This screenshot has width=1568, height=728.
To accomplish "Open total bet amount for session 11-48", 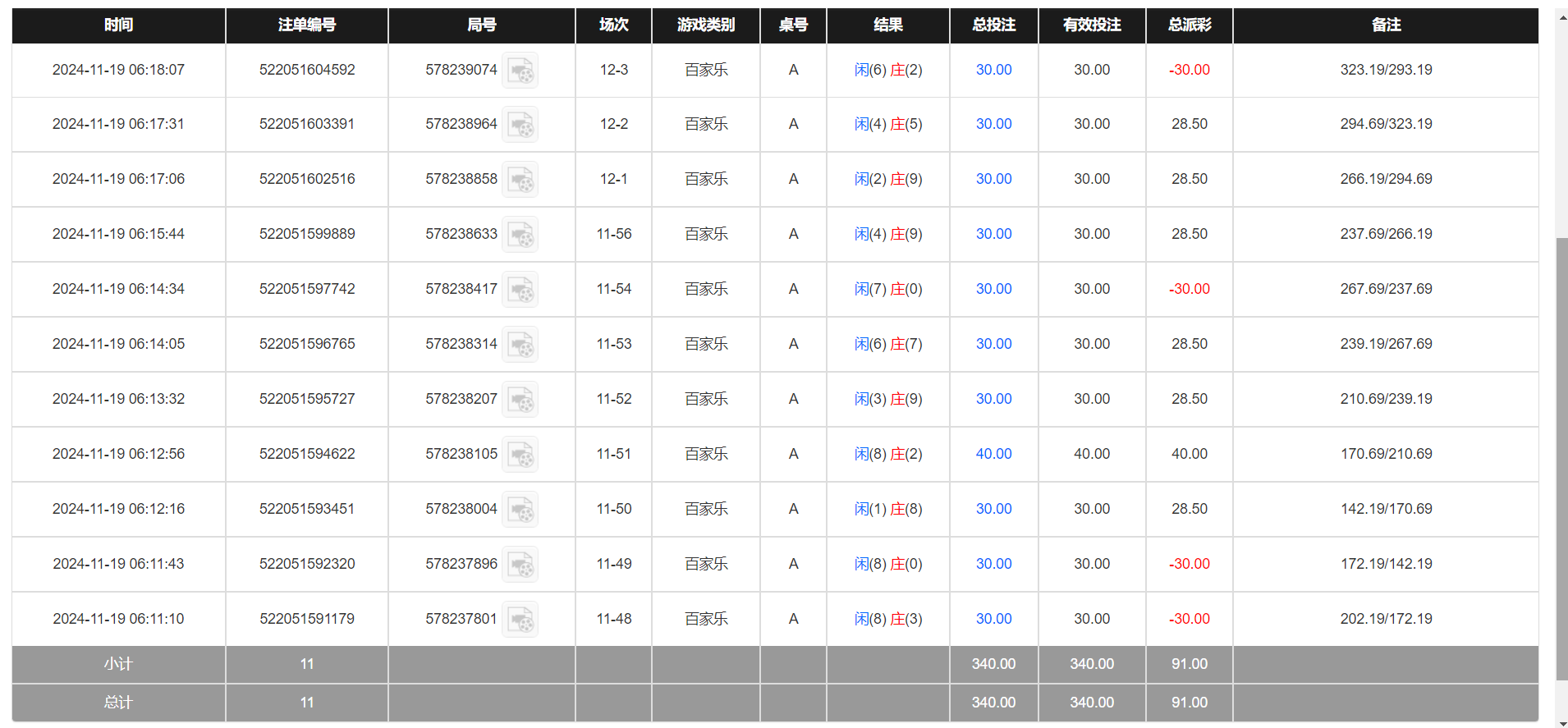I will pos(993,619).
